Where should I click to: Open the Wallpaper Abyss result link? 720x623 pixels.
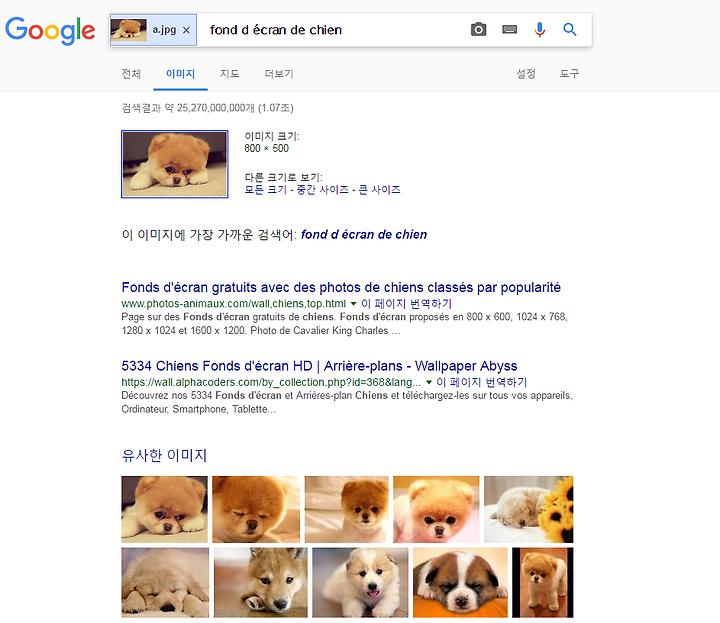pos(319,366)
